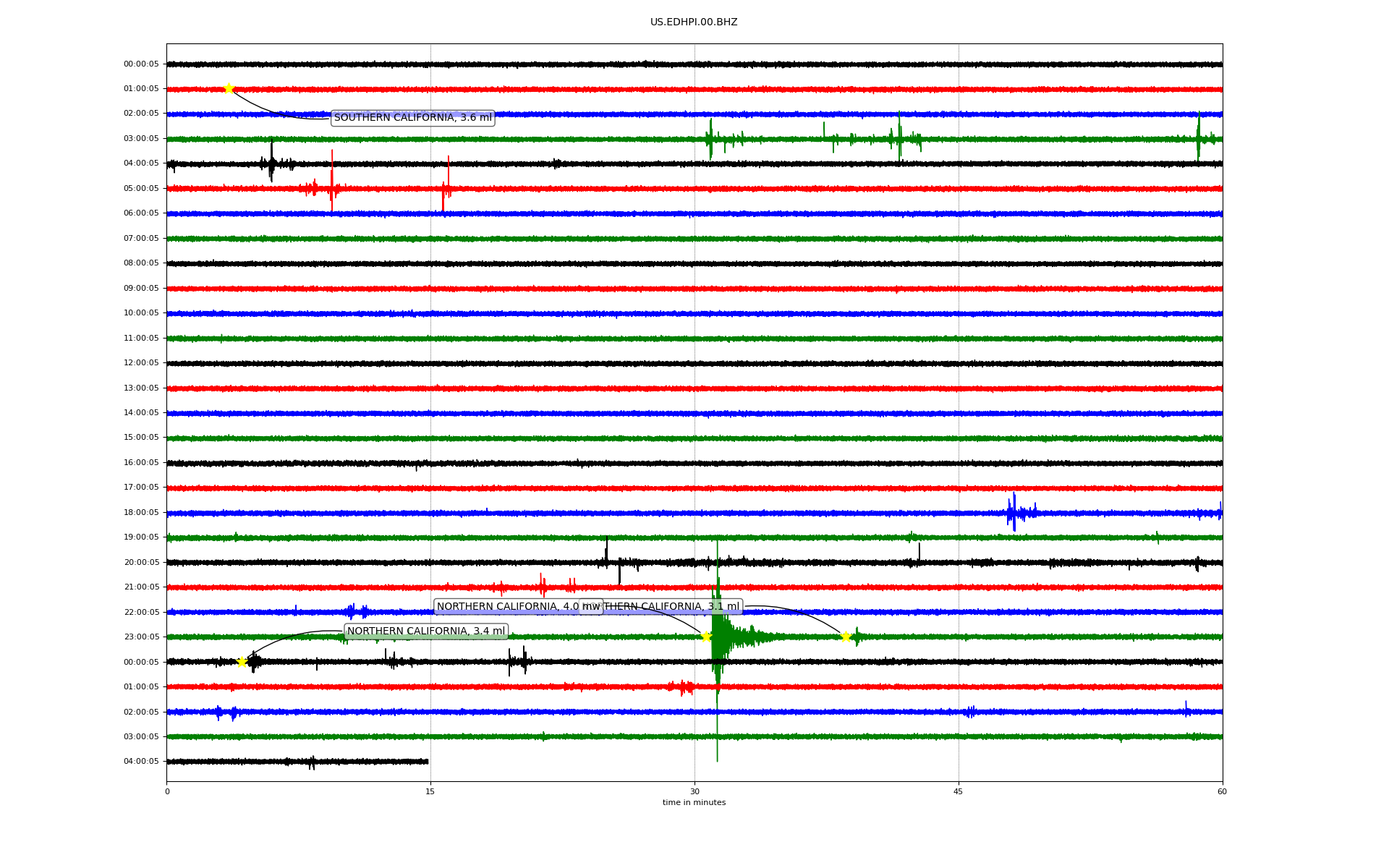
Task: Click the star marker on the 00:00:05 trace near Northern California 3.4
Action: click(242, 662)
